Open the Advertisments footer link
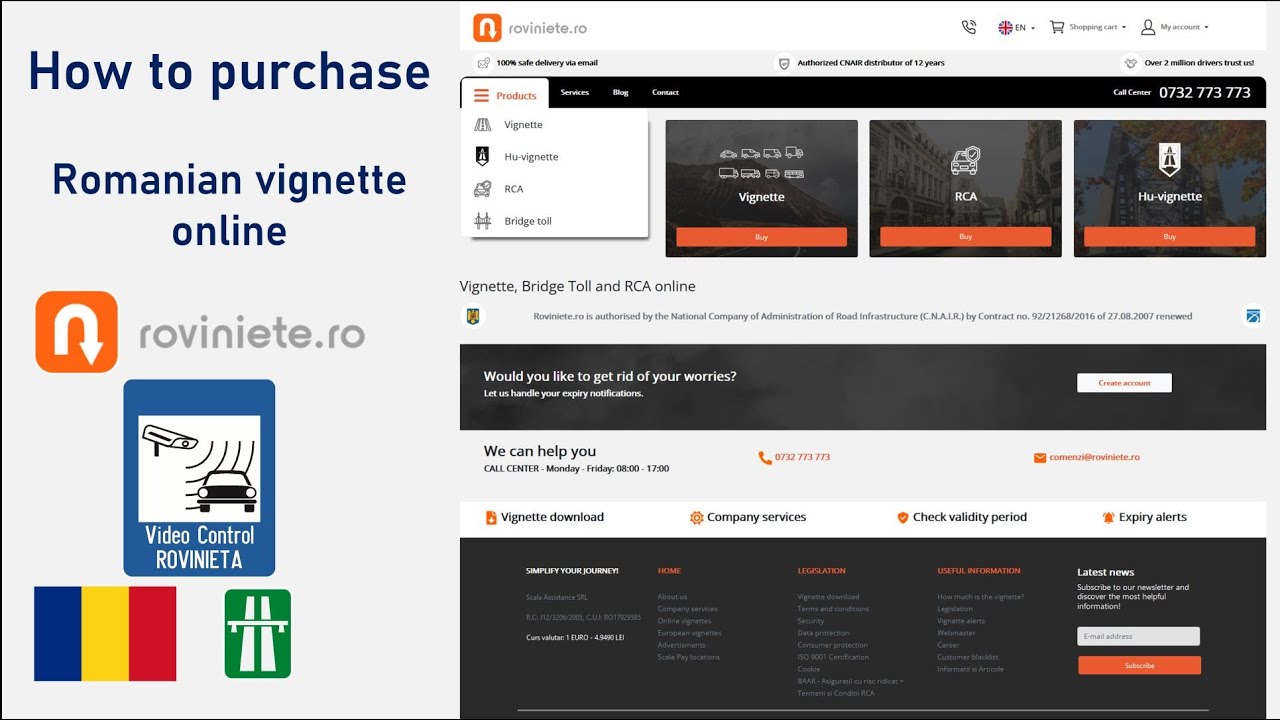The height and width of the screenshot is (720, 1280). click(681, 645)
